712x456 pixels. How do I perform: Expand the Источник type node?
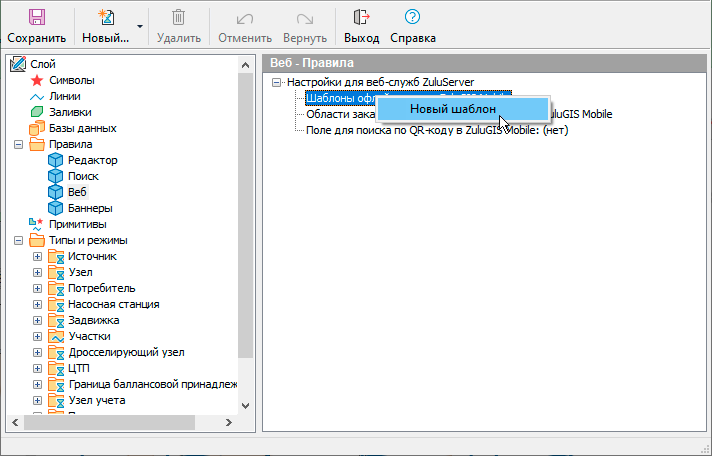pos(38,256)
